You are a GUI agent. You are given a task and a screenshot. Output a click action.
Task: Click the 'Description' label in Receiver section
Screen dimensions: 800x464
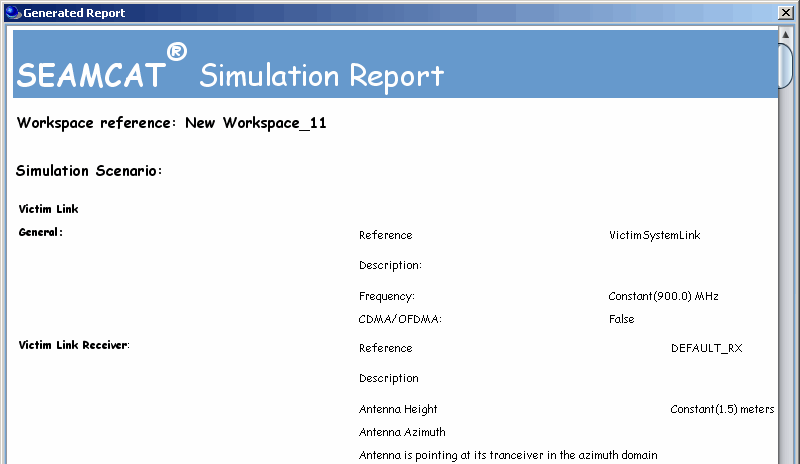389,378
